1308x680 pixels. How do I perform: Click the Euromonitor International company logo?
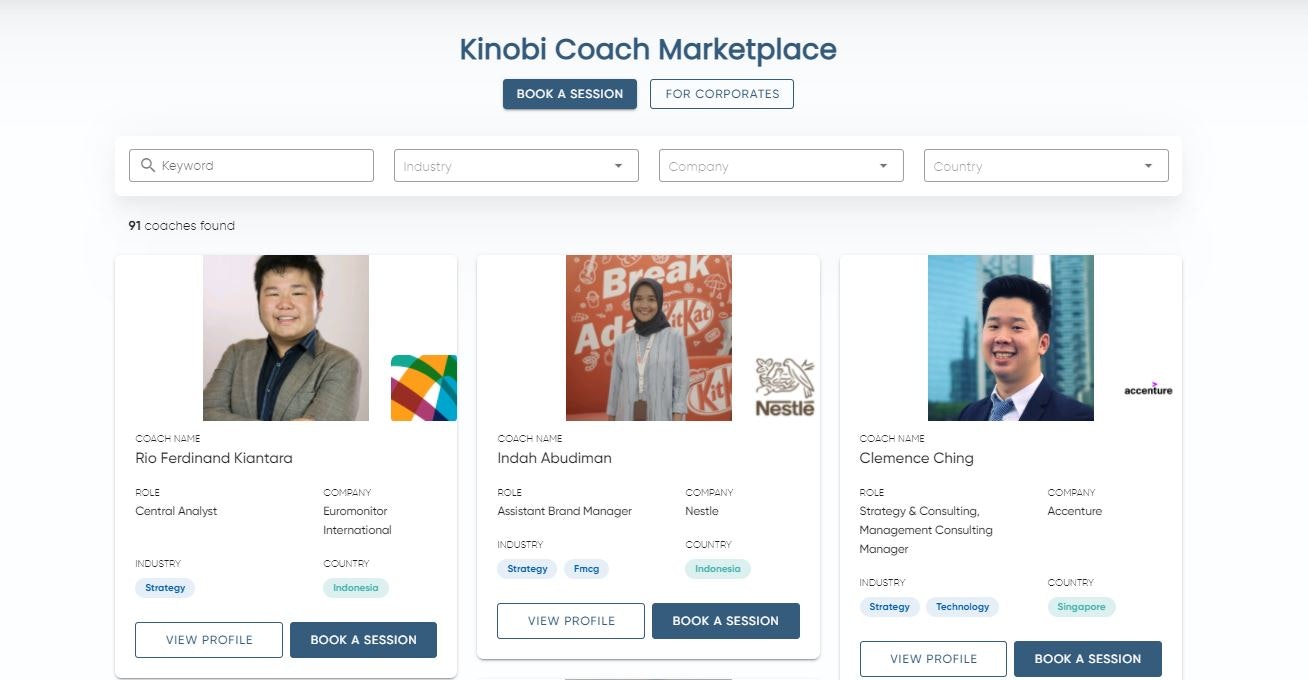coord(423,387)
